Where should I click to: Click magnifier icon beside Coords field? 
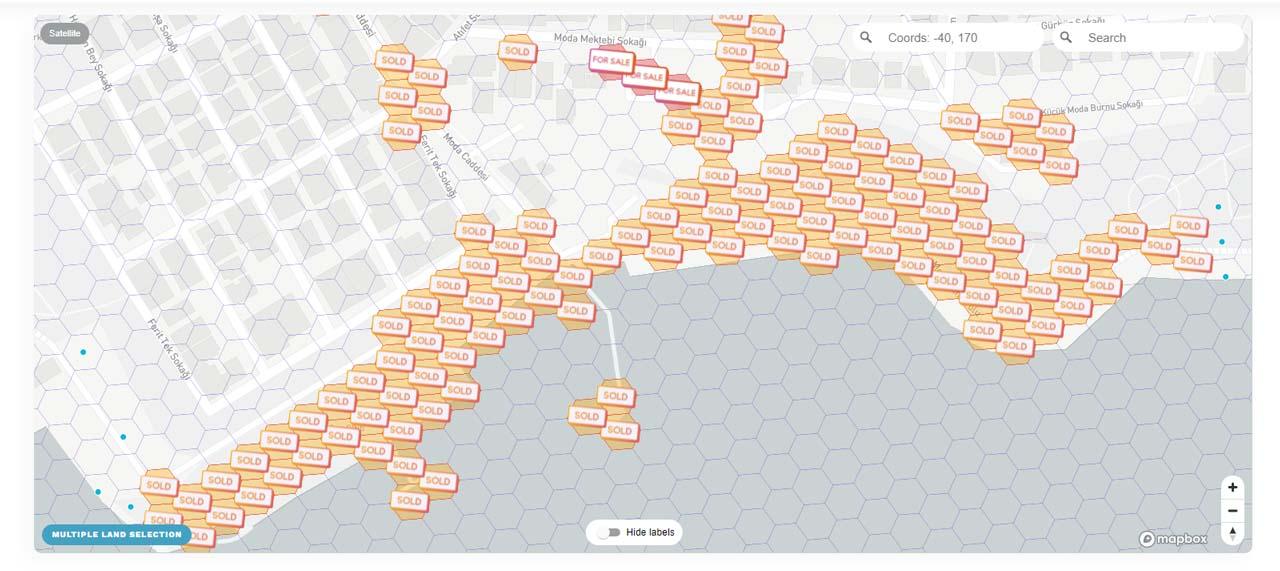[866, 37]
